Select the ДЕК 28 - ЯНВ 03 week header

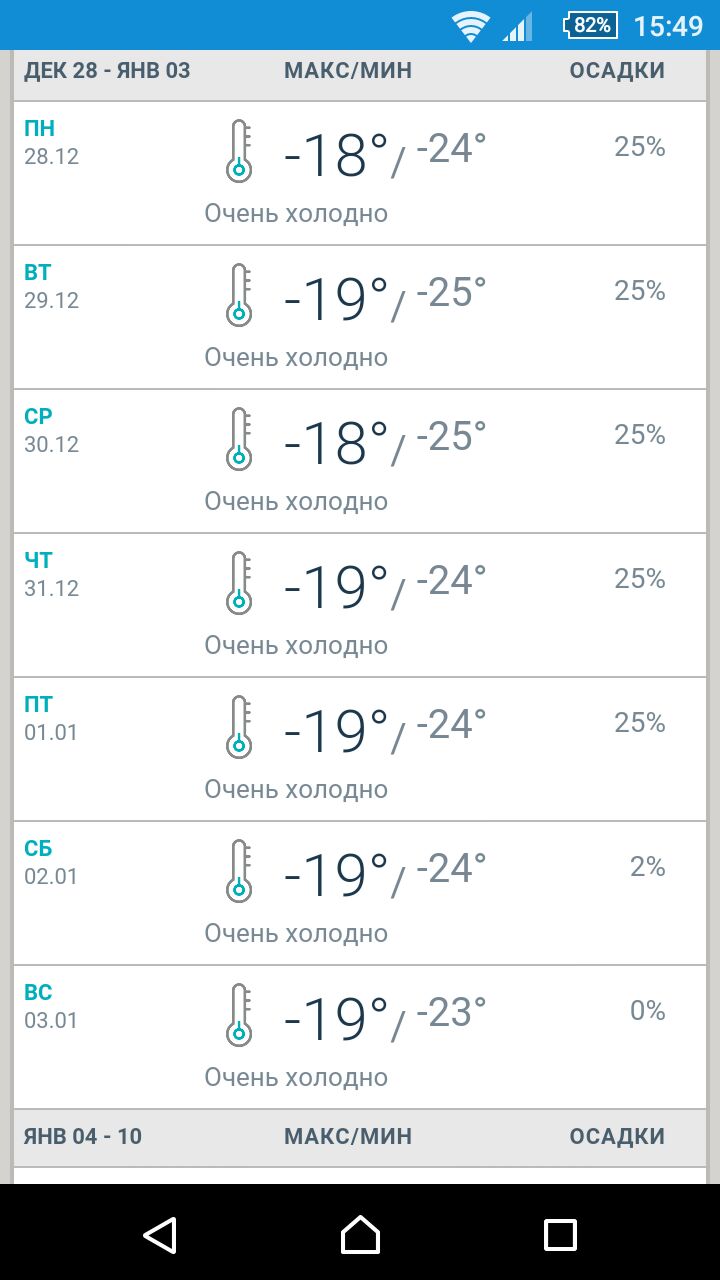[107, 71]
